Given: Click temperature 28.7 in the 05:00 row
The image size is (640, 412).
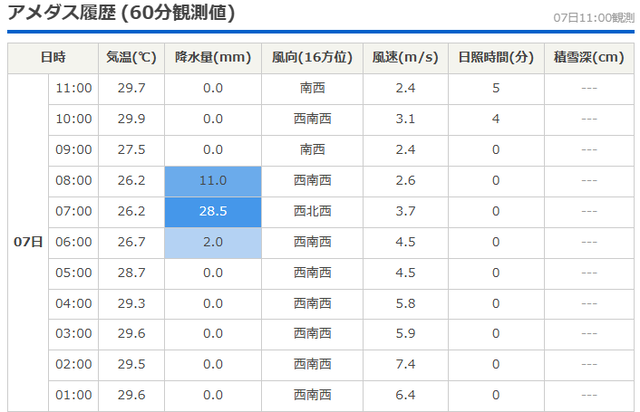Looking at the screenshot, I should pos(131,273).
